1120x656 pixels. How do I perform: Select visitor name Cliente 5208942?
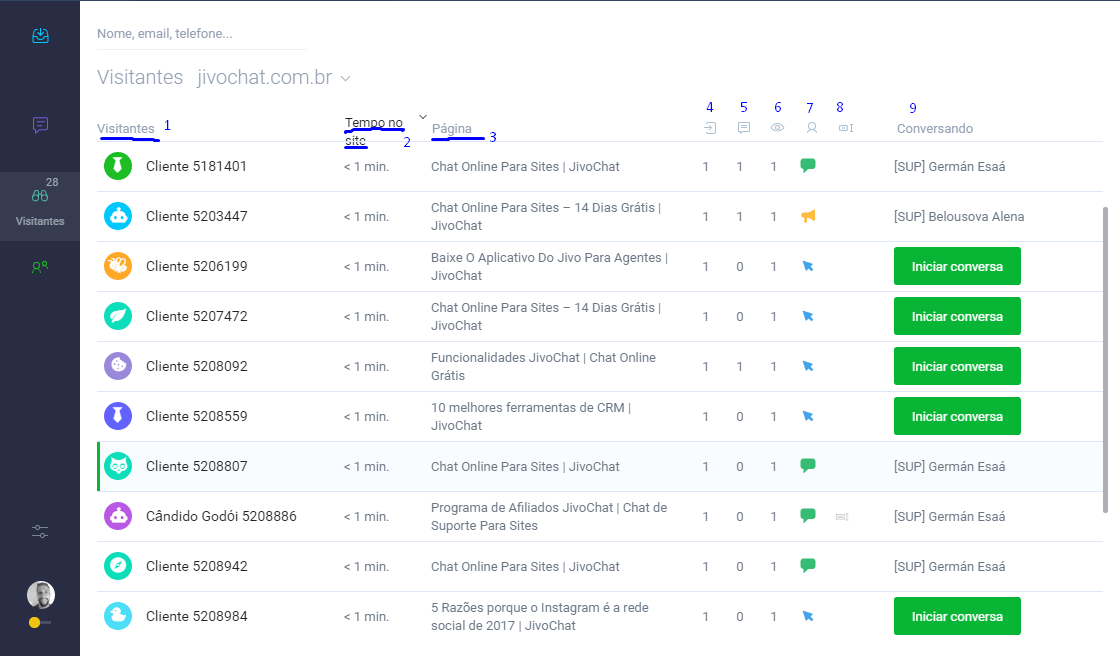tap(196, 567)
